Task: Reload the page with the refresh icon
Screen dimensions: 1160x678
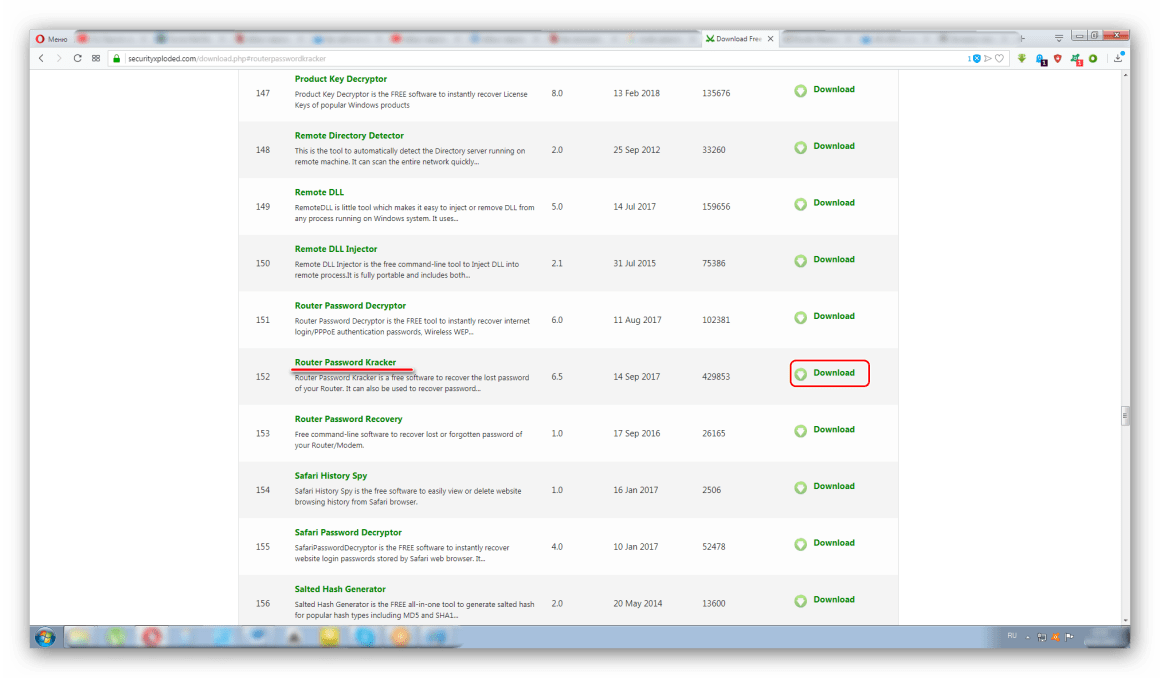Action: [77, 58]
